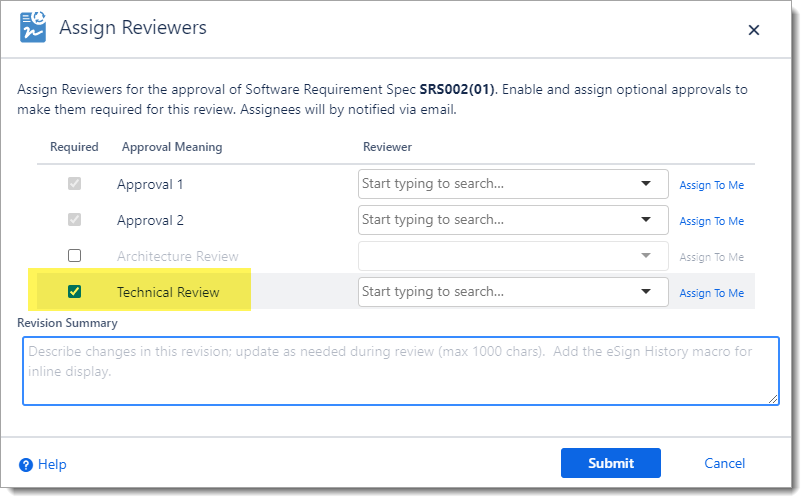Screen dimensions: 807x503
Task: Click the Cancel link
Action: pyautogui.click(x=724, y=463)
